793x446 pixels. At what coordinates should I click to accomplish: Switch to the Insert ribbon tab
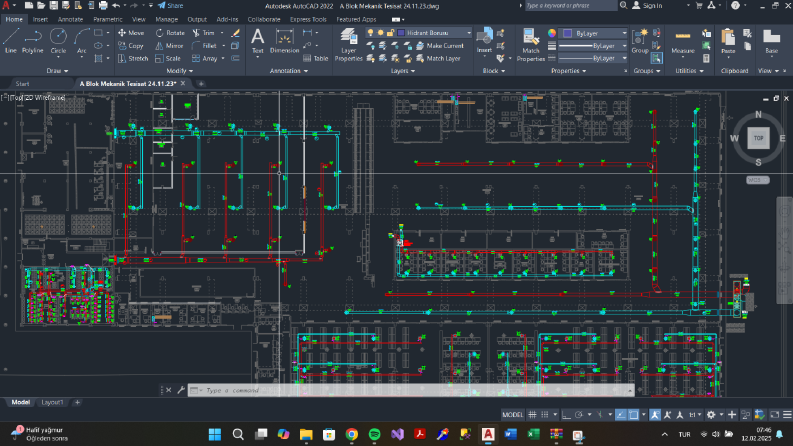(x=40, y=19)
